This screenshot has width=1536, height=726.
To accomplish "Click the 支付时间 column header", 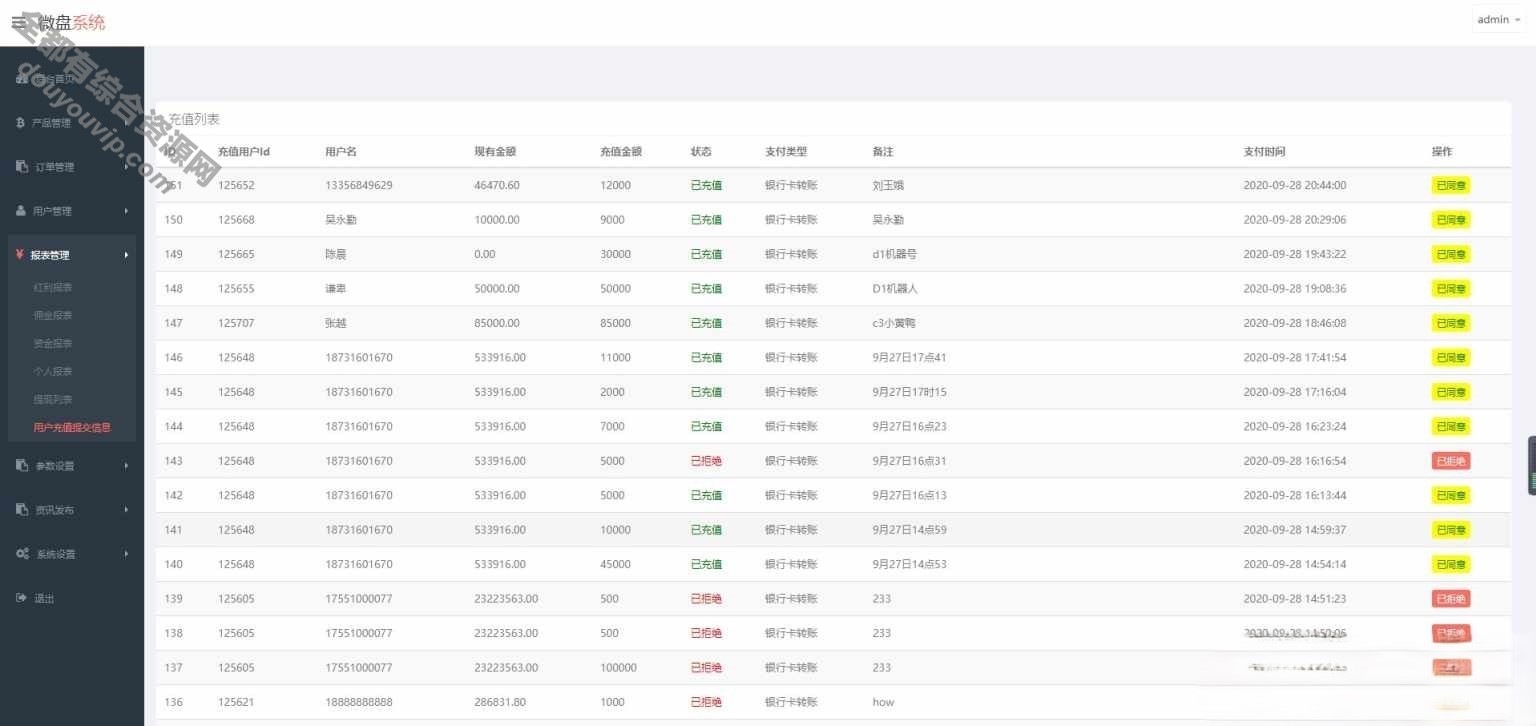I will tap(1264, 152).
